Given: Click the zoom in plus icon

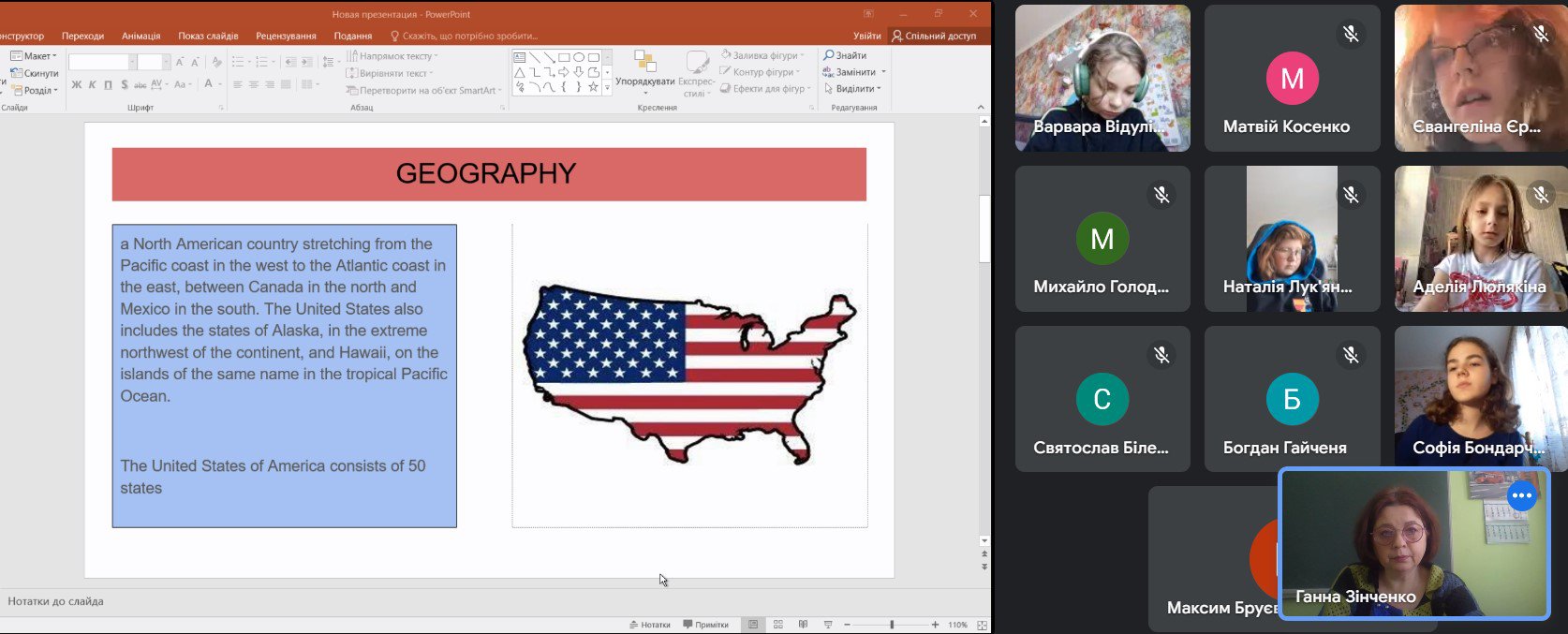Looking at the screenshot, I should (x=935, y=625).
